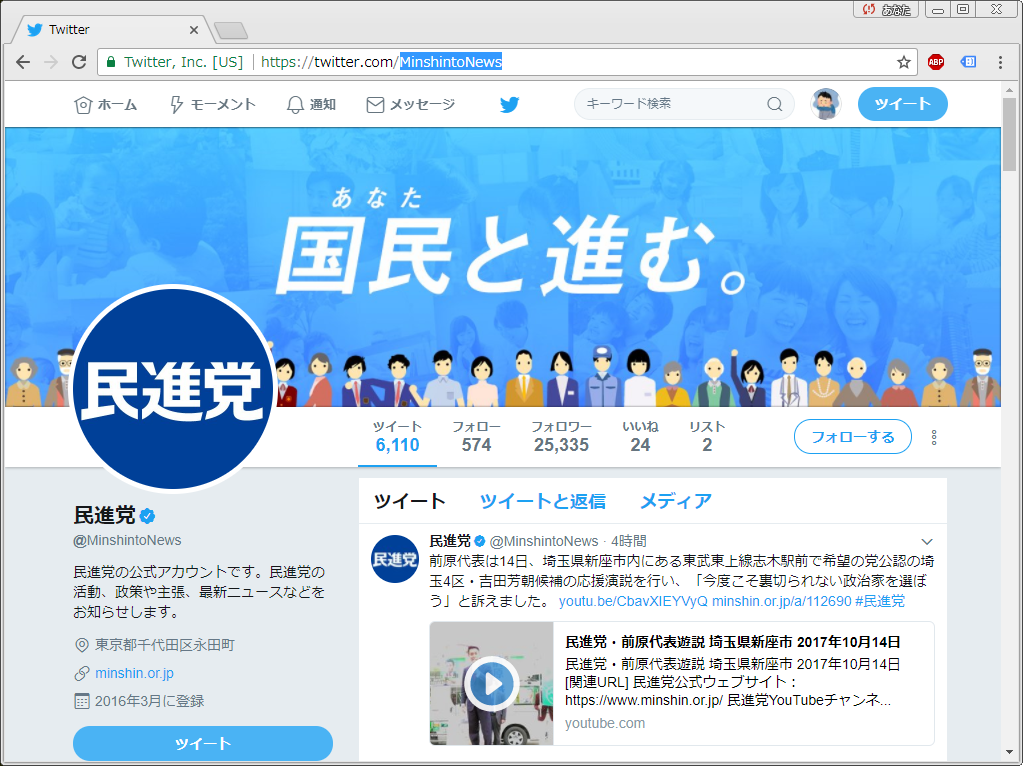Click the vertical scrollbar thumb

1009,133
